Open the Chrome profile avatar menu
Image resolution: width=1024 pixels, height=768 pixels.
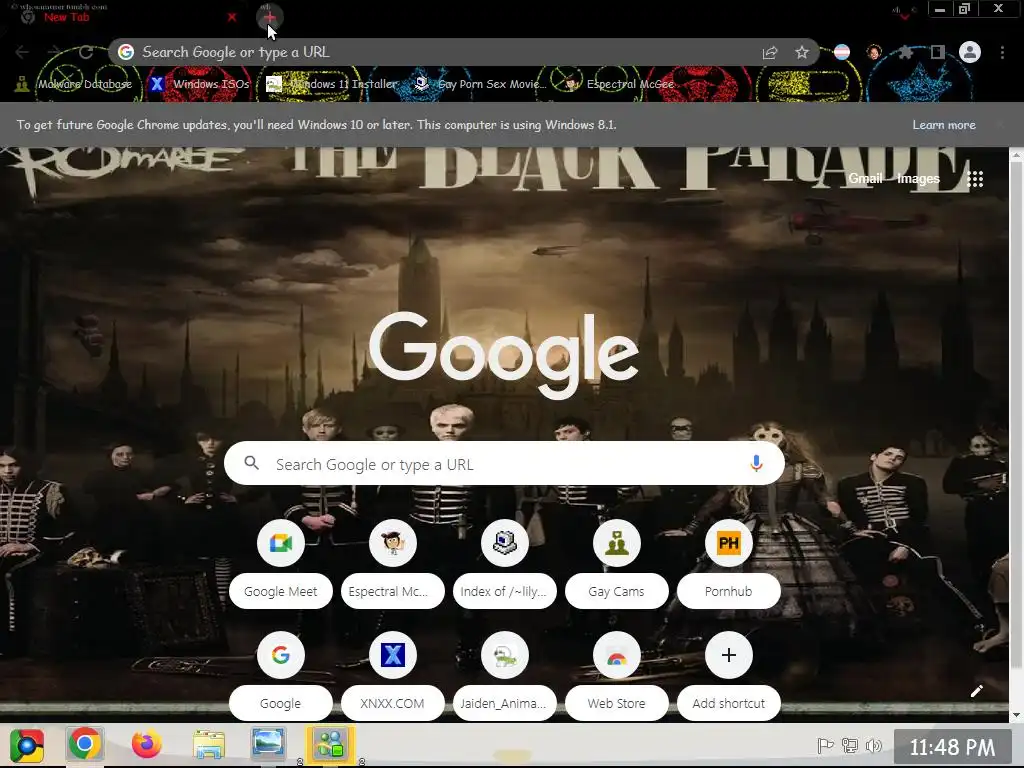click(x=970, y=52)
